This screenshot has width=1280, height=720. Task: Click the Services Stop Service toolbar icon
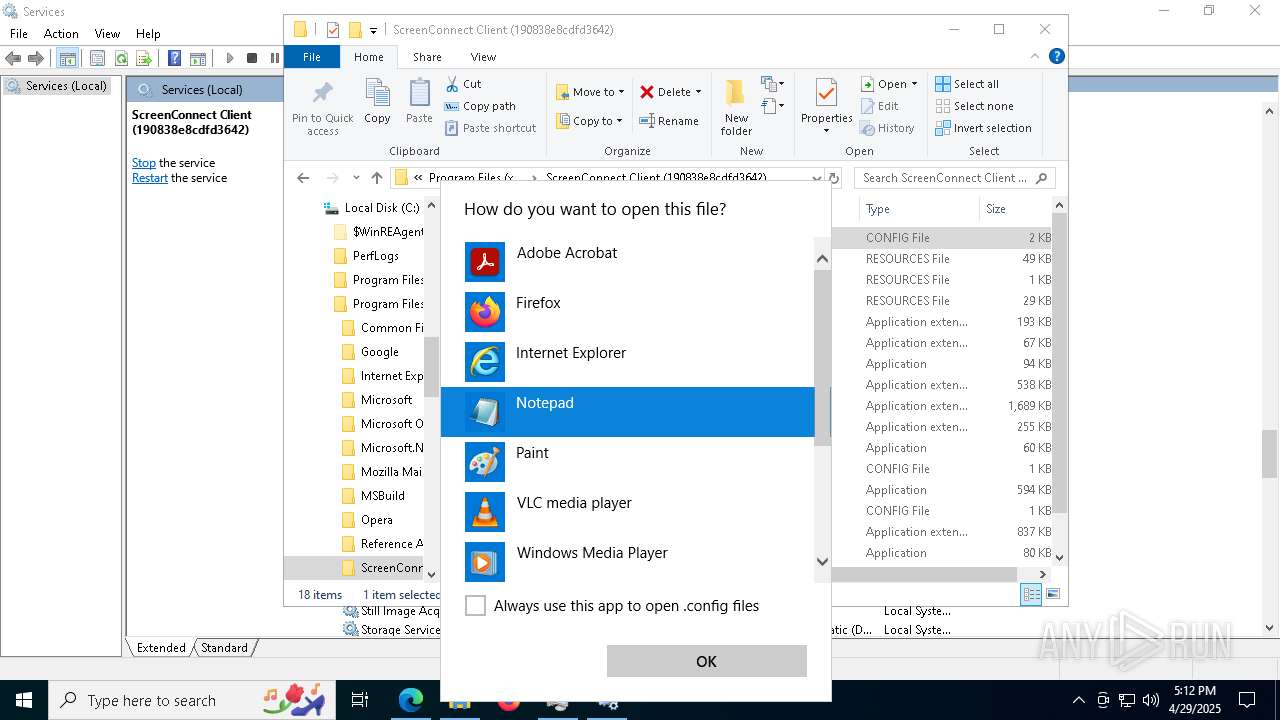coord(252,58)
